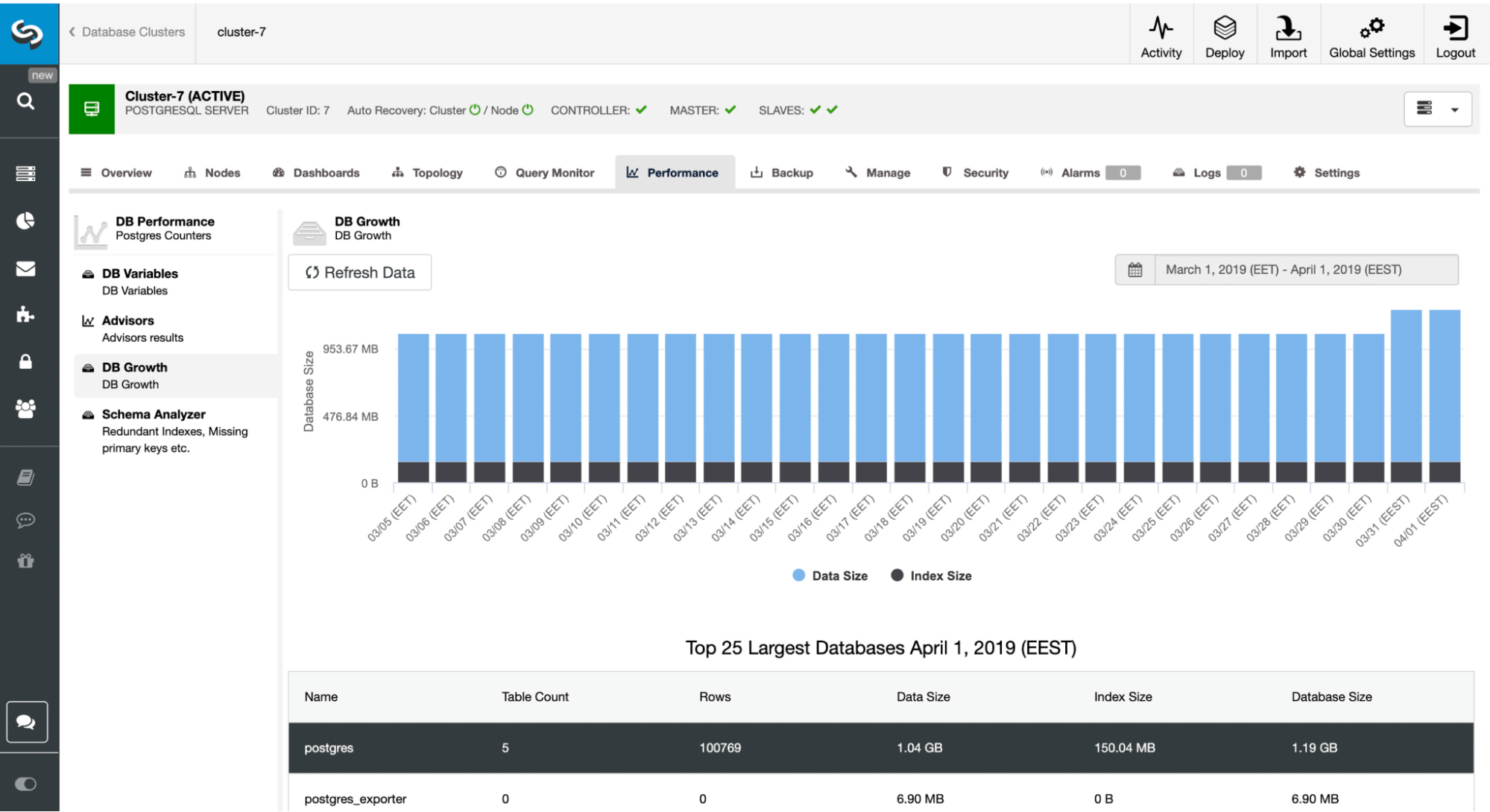Expand the Alarms count badge dropdown
Viewport: 1490px width, 812px height.
click(x=1121, y=172)
